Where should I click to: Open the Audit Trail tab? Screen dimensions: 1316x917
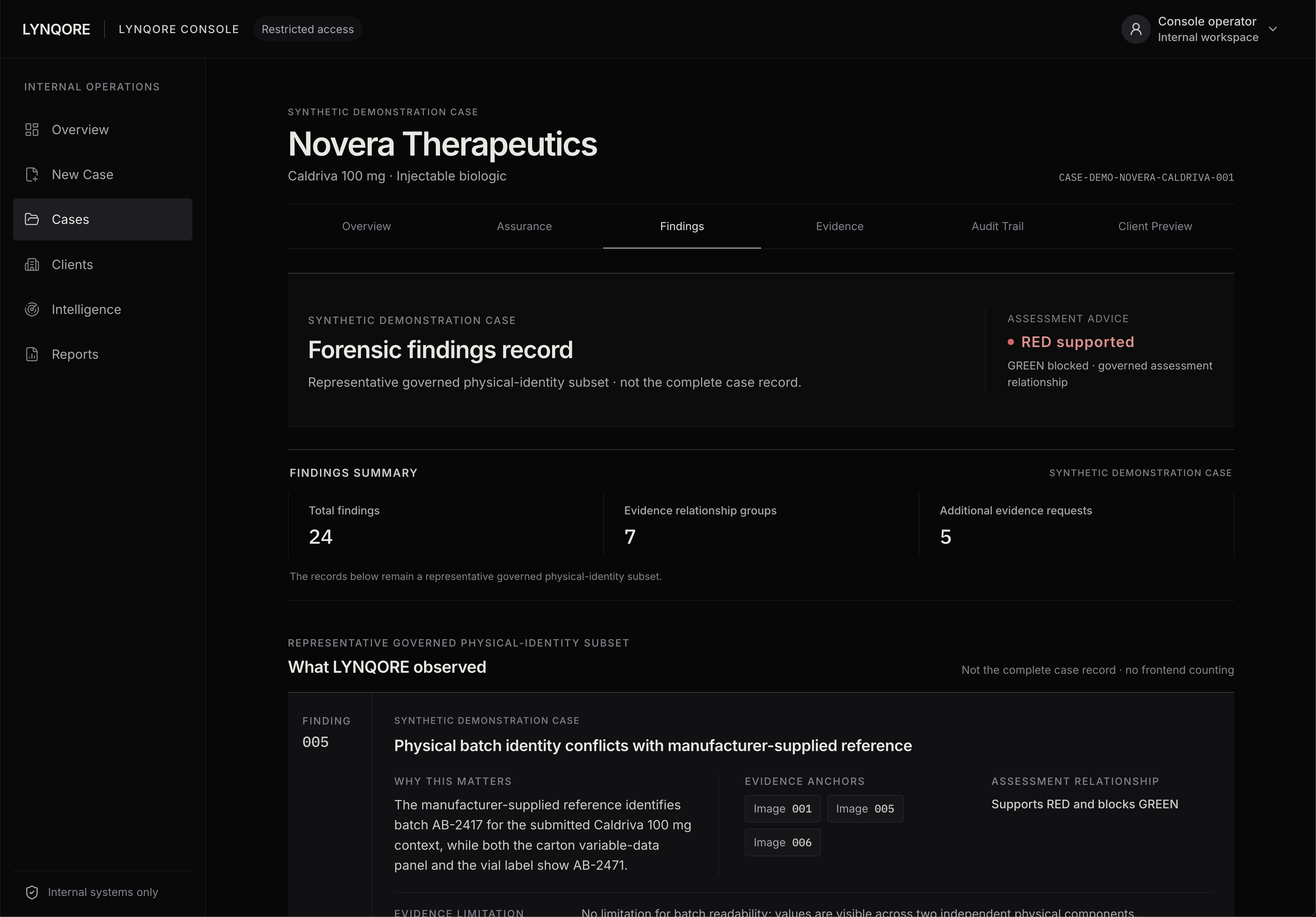(997, 226)
